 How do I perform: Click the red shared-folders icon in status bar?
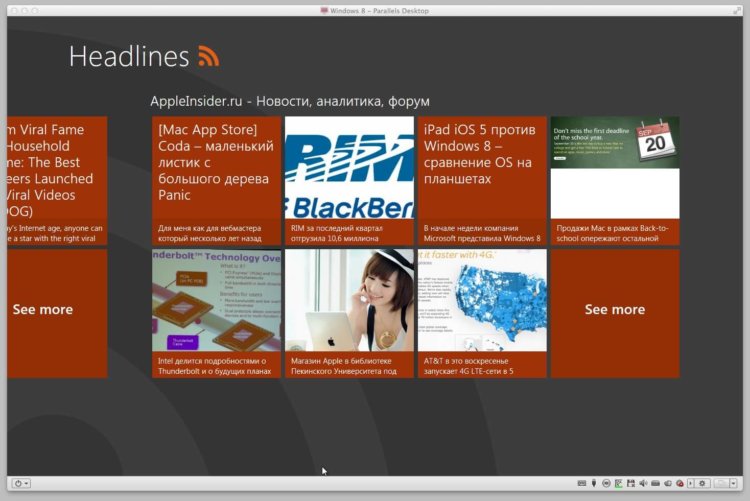[680, 483]
